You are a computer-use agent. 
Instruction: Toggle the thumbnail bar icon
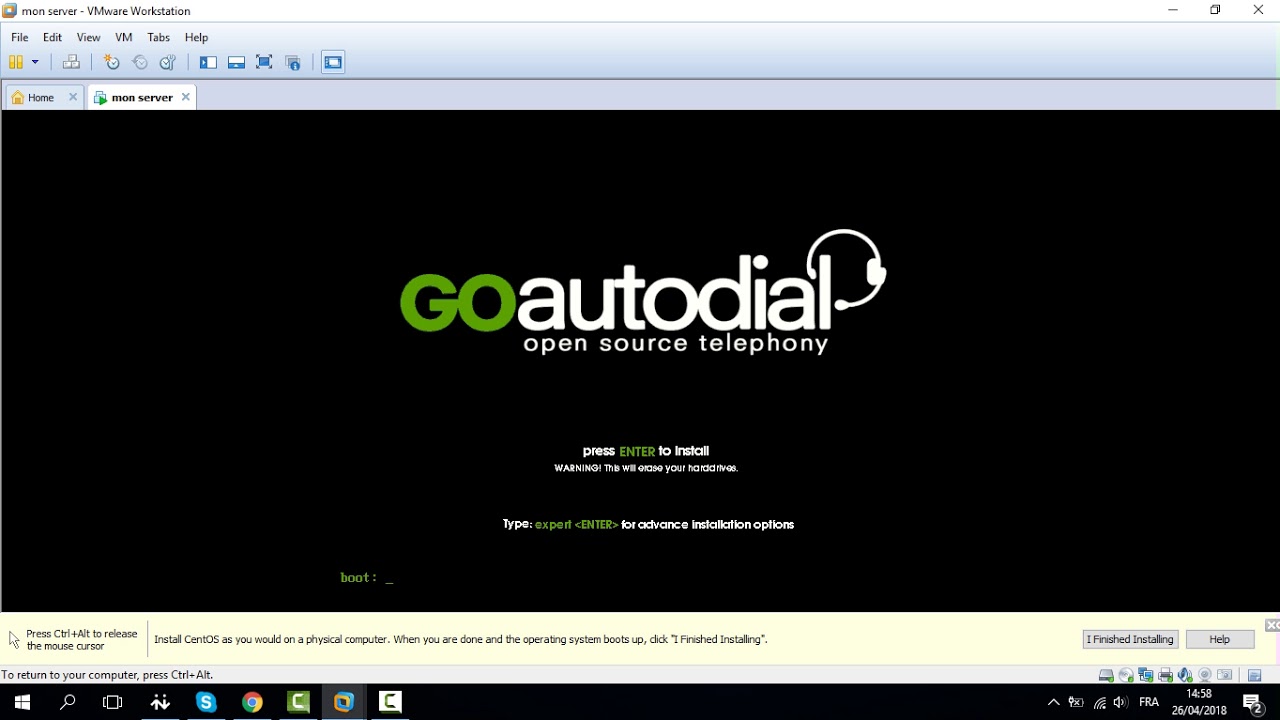[x=237, y=62]
